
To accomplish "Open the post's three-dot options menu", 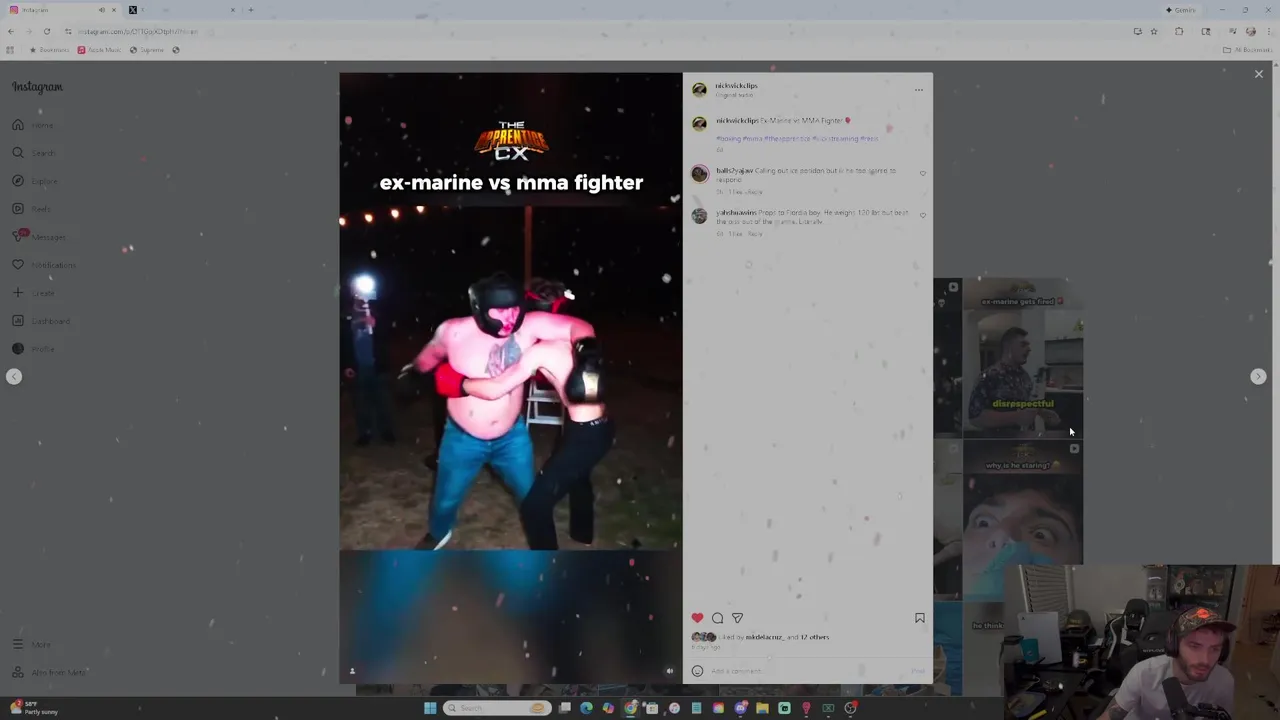I will (918, 90).
